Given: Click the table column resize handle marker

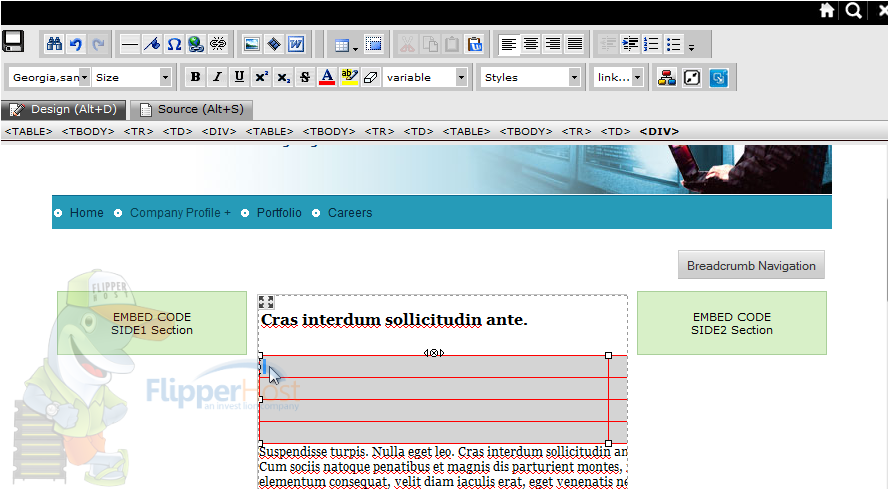Looking at the screenshot, I should click(x=434, y=353).
